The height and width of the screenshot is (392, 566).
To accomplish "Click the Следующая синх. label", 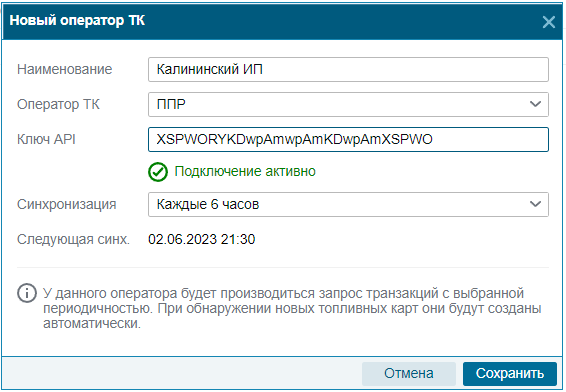I will (73, 239).
